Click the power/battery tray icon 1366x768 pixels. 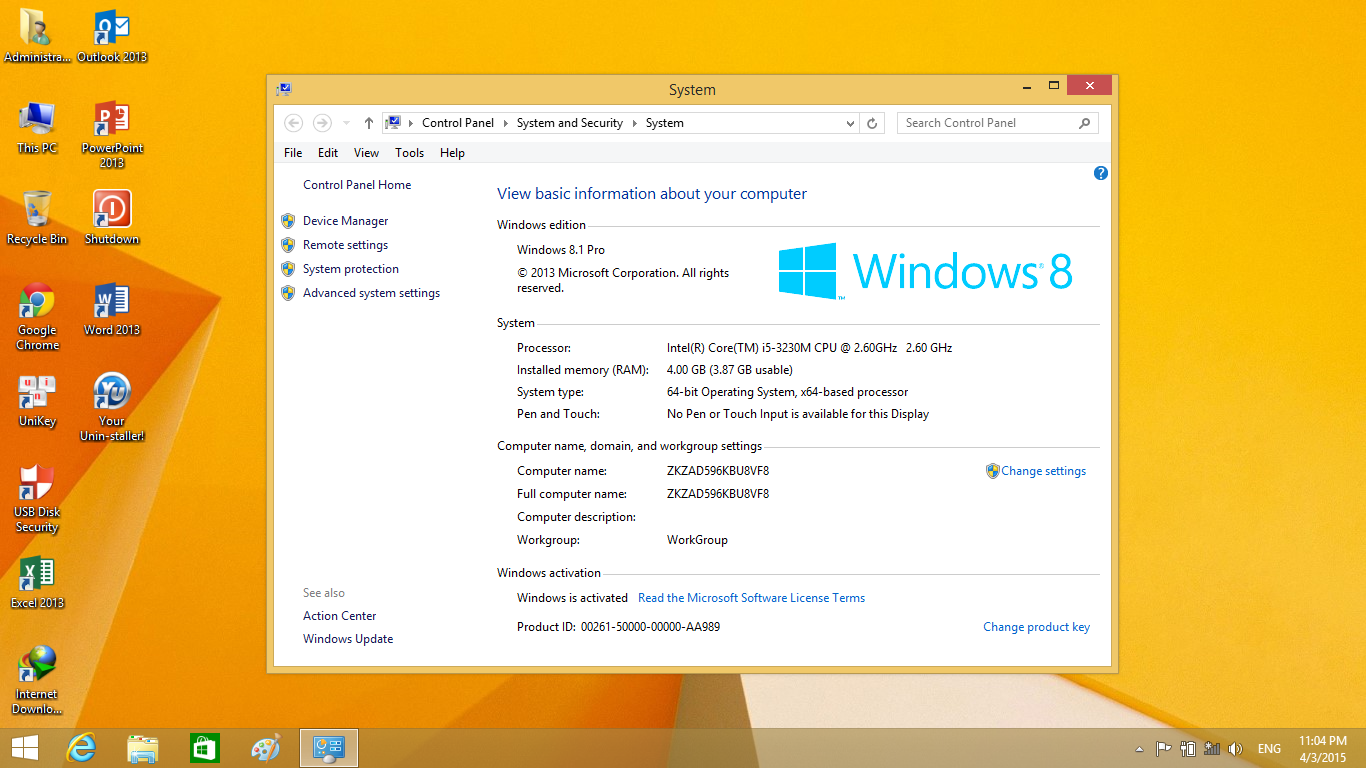(x=1188, y=748)
